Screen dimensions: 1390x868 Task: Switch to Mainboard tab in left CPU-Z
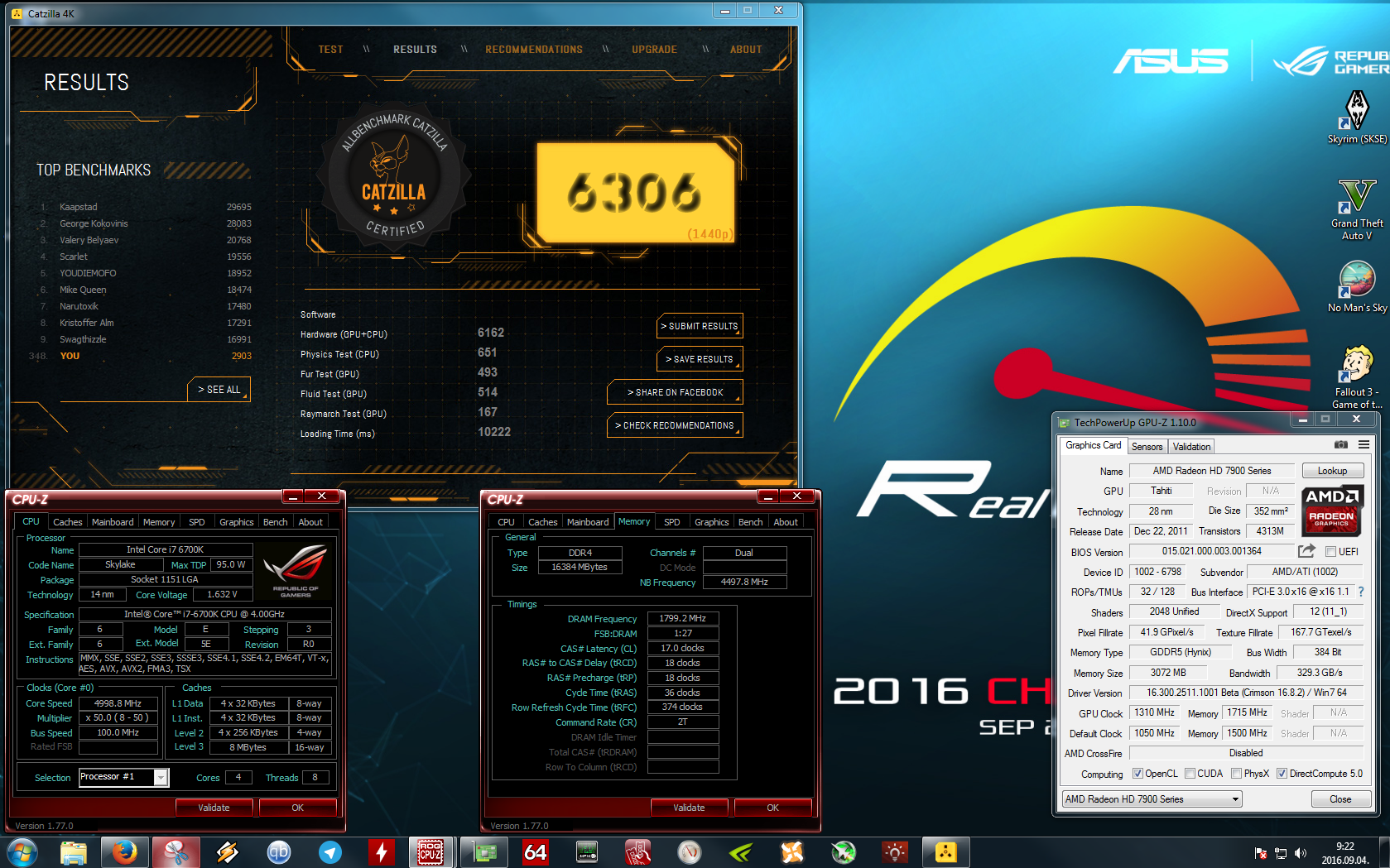tap(113, 522)
